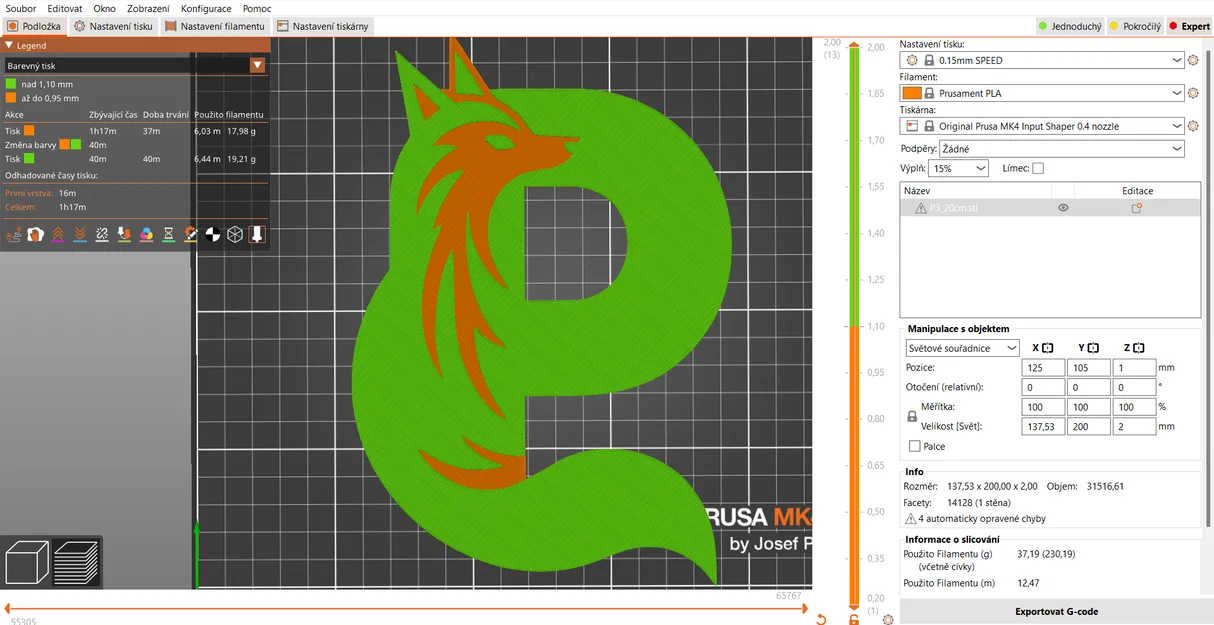This screenshot has height=625, width=1214.
Task: Open the Výplň 15% infill dropdown
Action: pos(959,168)
